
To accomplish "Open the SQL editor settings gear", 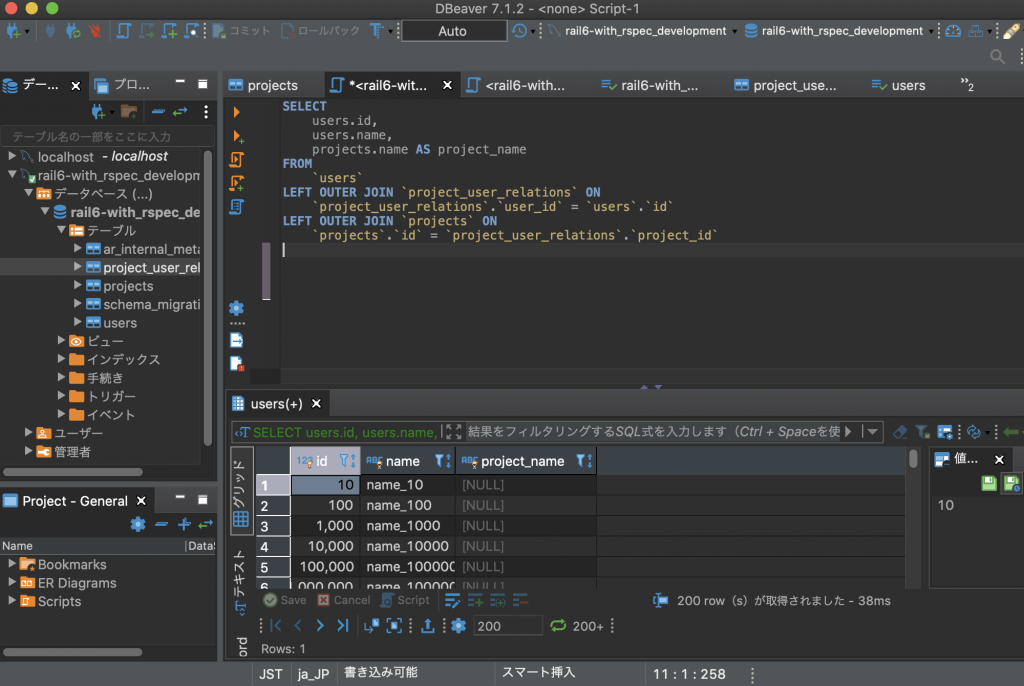I will pos(237,308).
